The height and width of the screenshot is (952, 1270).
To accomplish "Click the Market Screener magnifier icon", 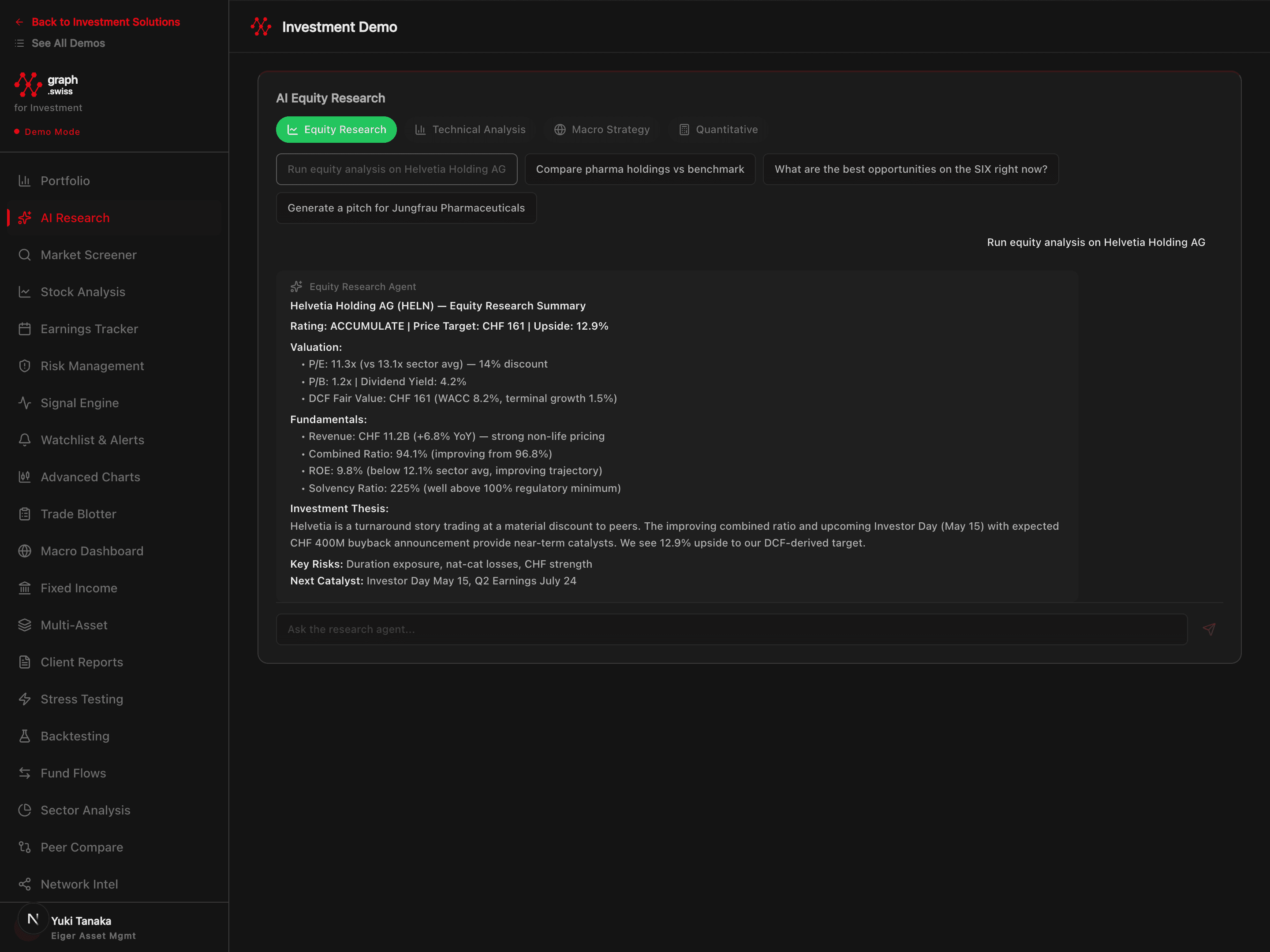I will tap(24, 255).
